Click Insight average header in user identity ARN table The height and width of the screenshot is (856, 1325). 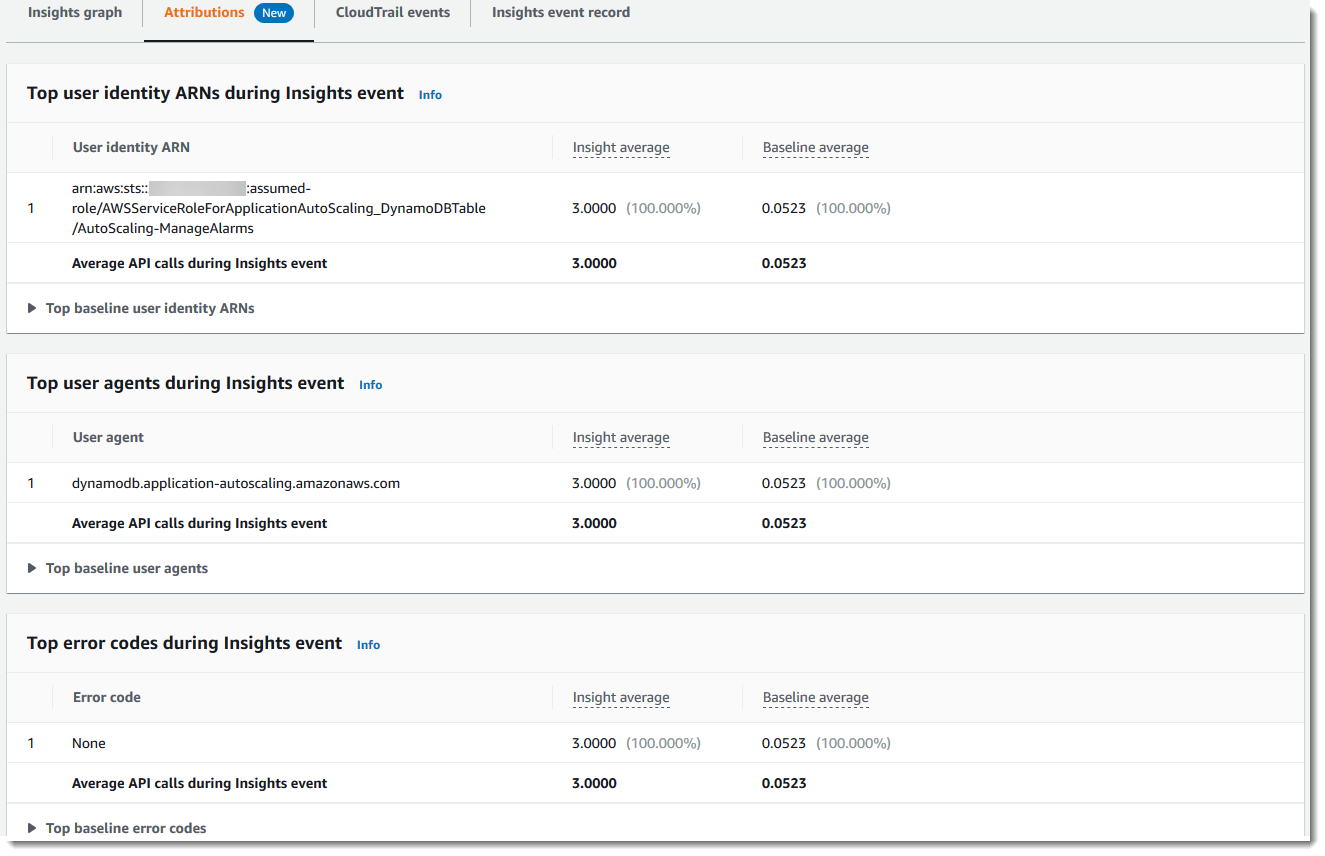[x=620, y=148]
